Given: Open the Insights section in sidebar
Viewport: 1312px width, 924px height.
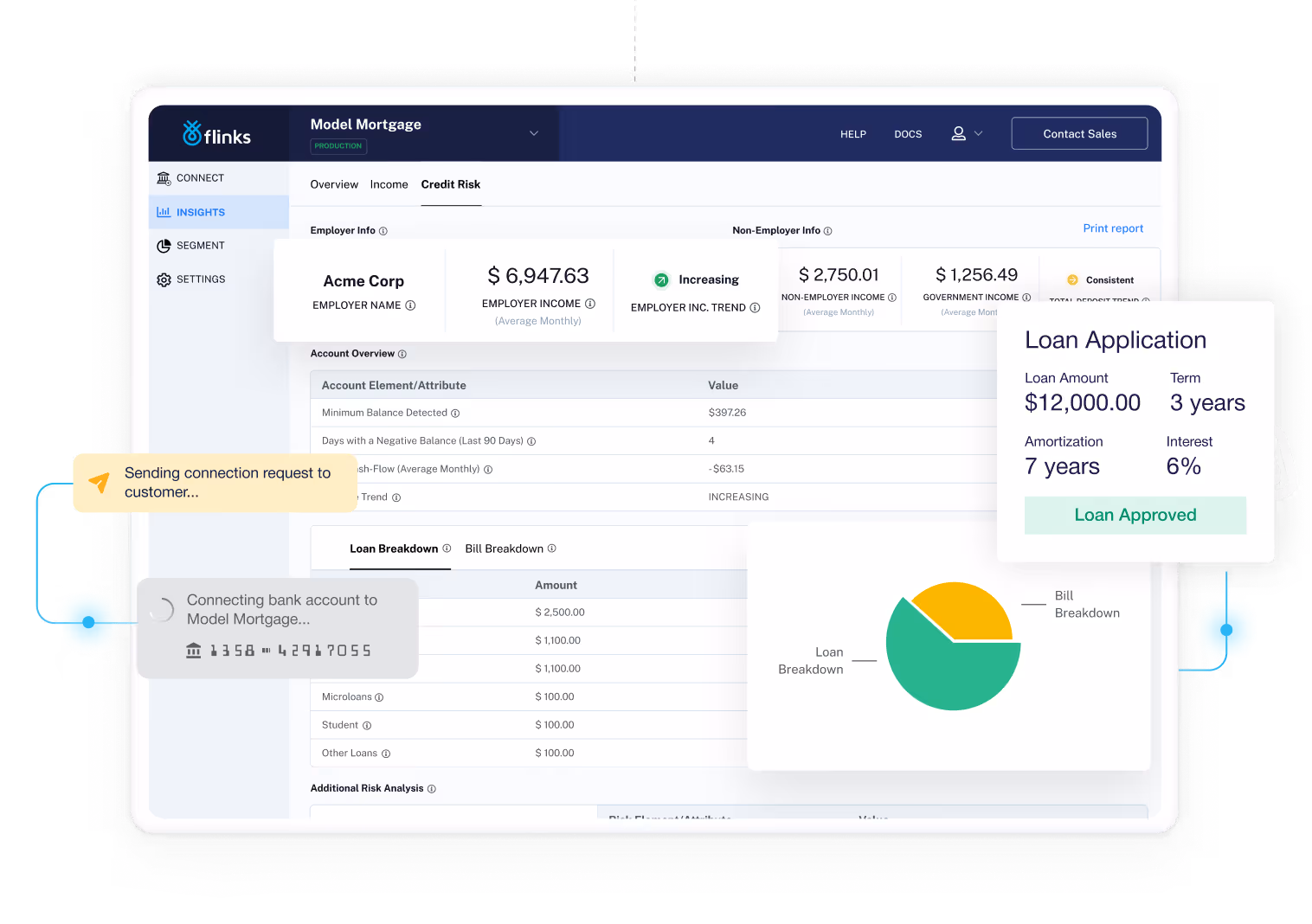Looking at the screenshot, I should click(x=218, y=212).
